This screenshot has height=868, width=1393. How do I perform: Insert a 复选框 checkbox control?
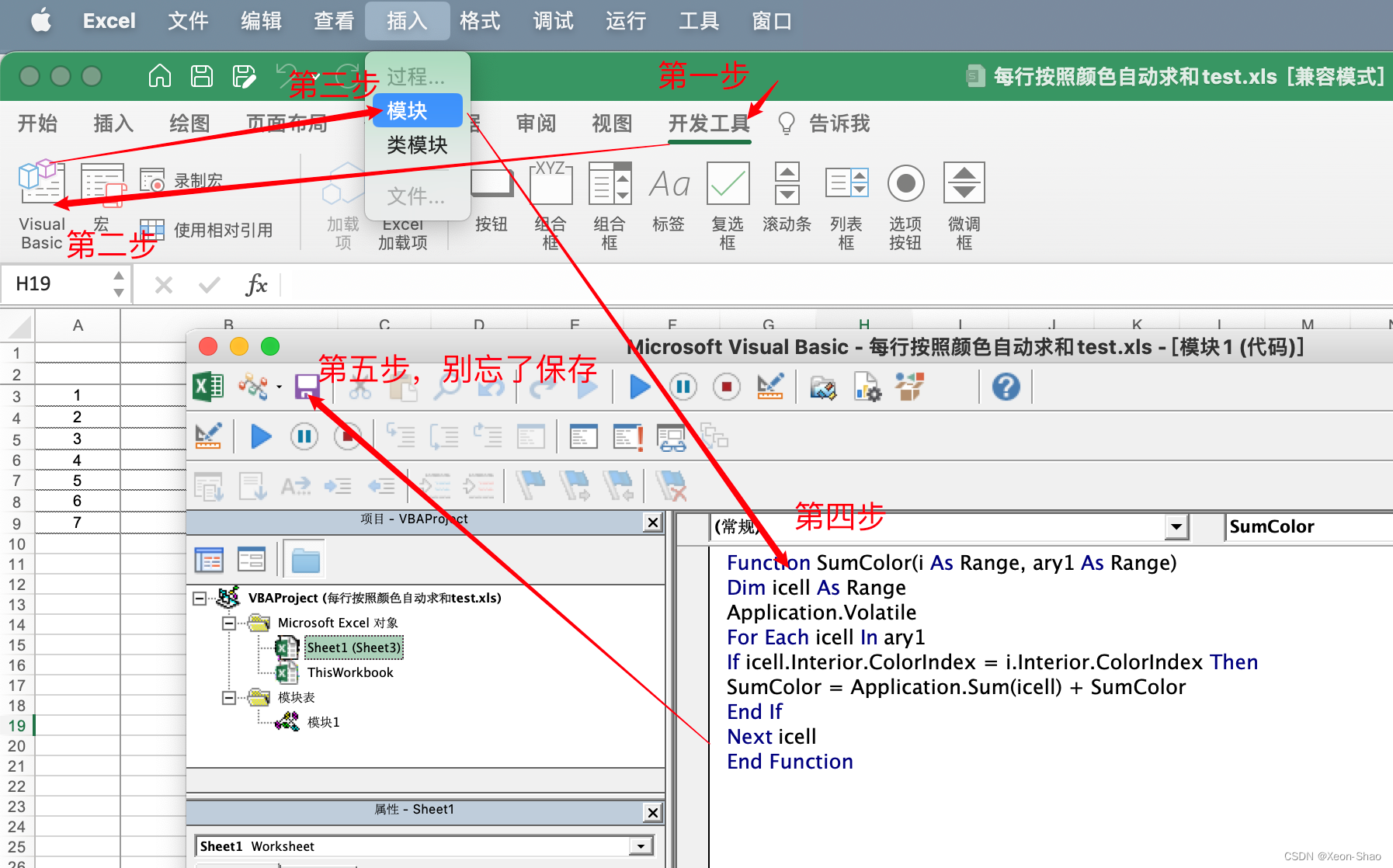pos(728,206)
